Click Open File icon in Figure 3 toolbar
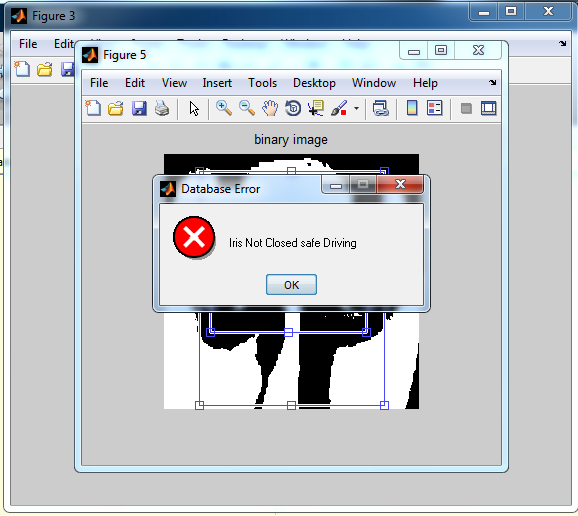This screenshot has width=578, height=516. 45,69
